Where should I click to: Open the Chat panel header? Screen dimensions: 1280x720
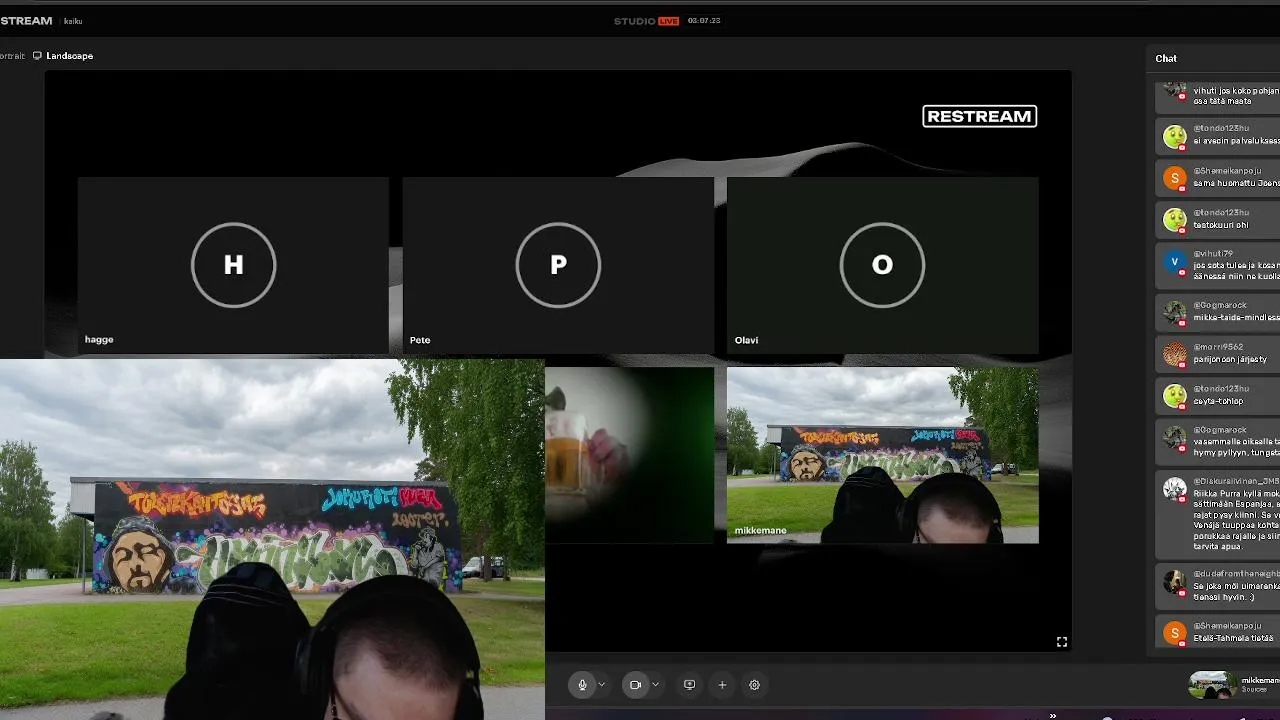1166,58
